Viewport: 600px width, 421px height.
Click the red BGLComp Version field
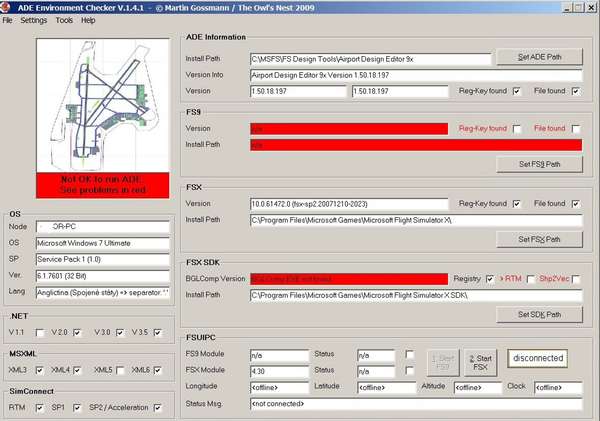[x=348, y=278]
